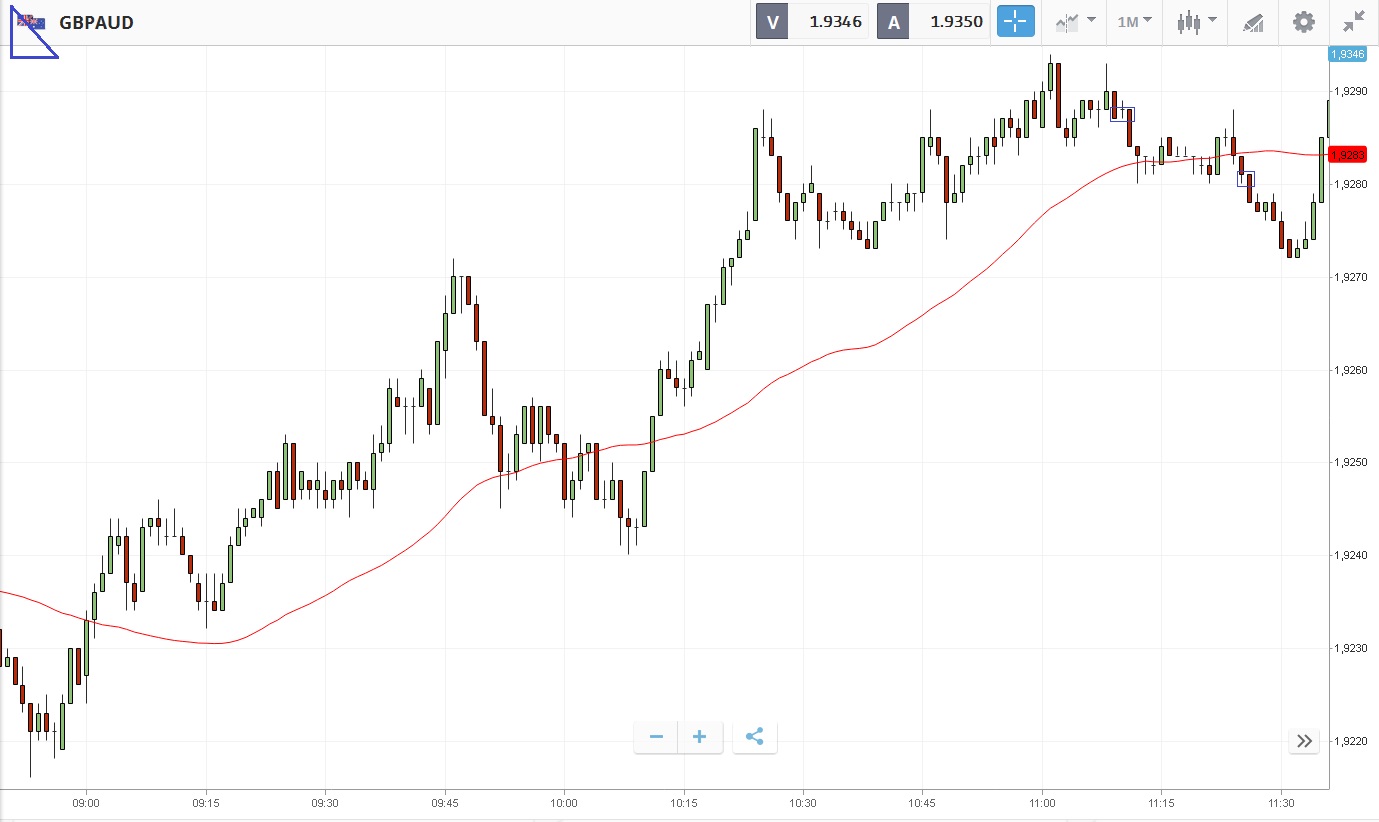Zoom out using the minus button

click(x=656, y=738)
